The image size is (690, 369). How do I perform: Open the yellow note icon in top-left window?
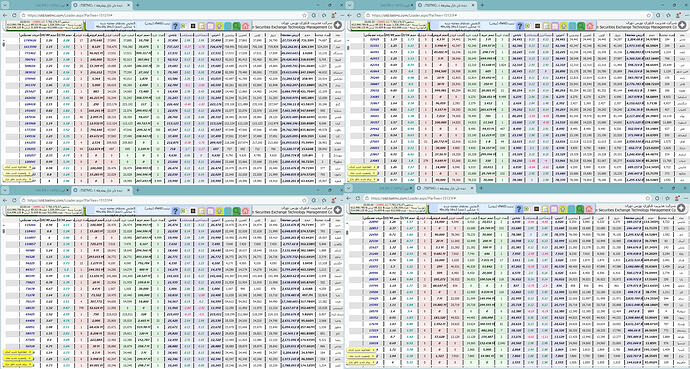click(202, 26)
